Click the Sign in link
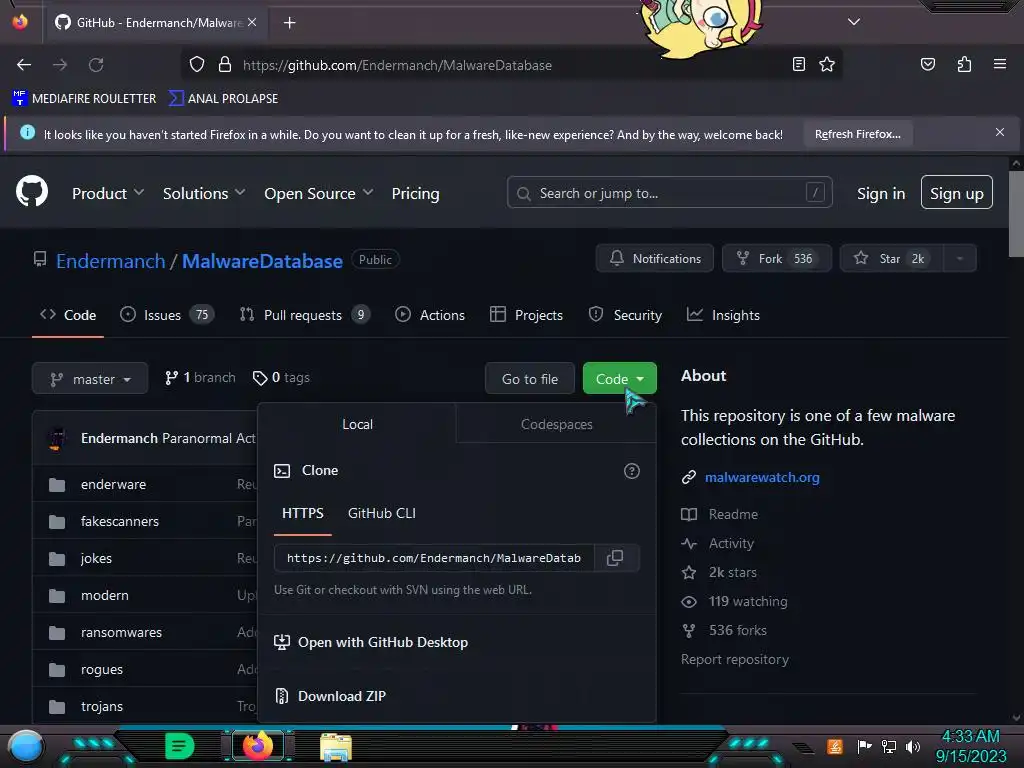This screenshot has height=768, width=1024. click(x=880, y=194)
